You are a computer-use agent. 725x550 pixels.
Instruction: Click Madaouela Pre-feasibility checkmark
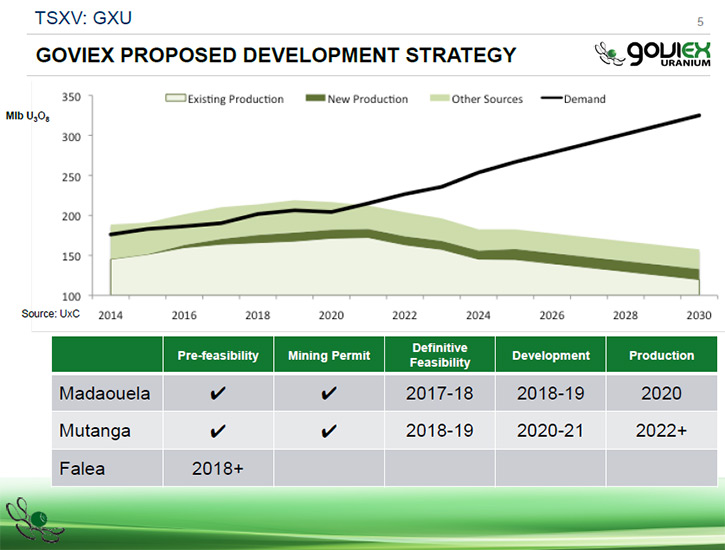[218, 393]
